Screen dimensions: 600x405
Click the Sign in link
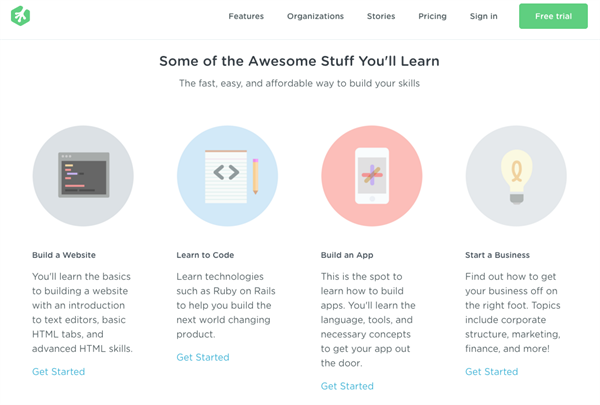point(484,16)
